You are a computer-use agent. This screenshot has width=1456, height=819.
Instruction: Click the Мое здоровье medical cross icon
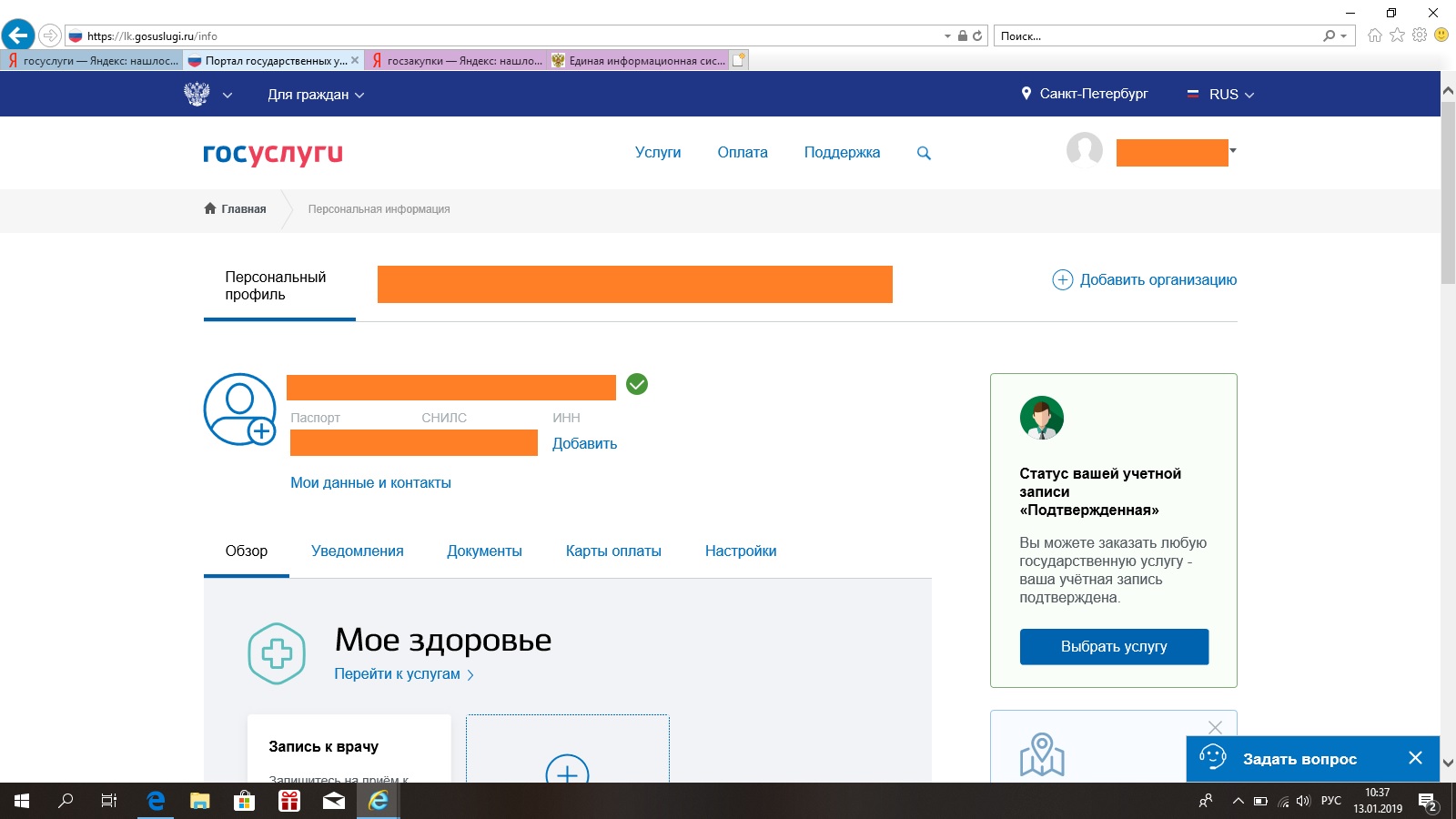pos(277,653)
